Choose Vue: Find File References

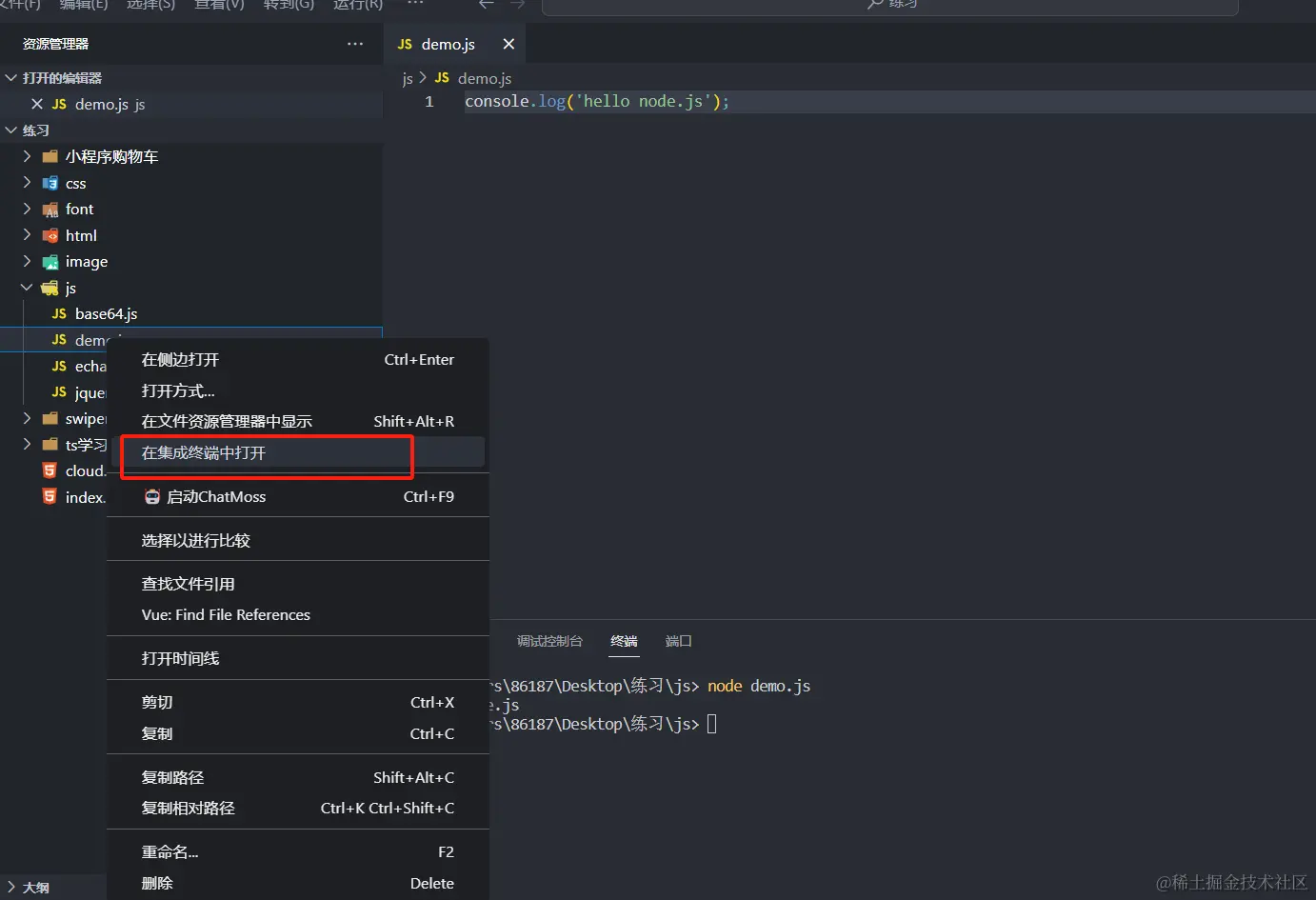coord(298,614)
